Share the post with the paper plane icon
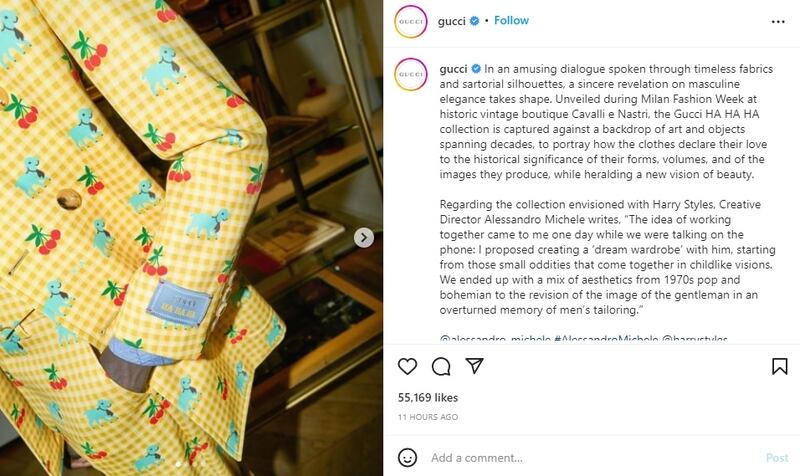This screenshot has height=476, width=800. [x=474, y=366]
